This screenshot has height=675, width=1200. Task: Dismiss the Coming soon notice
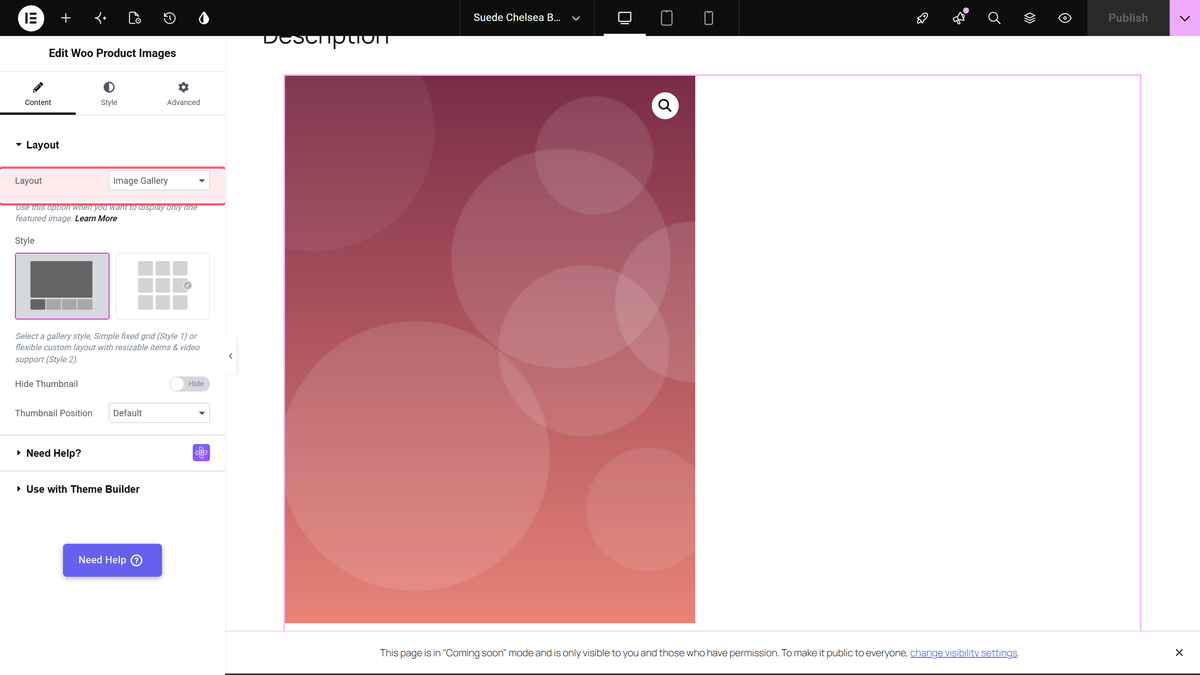point(1179,653)
